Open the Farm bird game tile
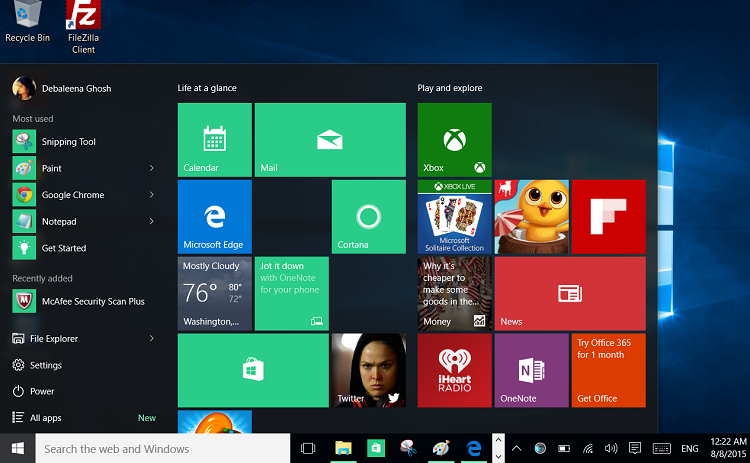Screen dimensions: 750x463 531,217
